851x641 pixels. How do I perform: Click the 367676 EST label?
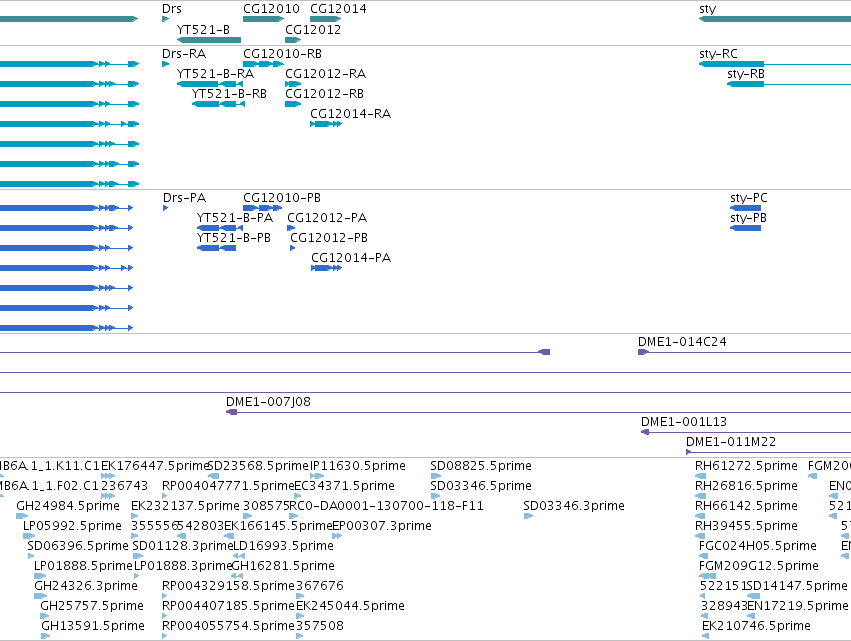coord(320,586)
